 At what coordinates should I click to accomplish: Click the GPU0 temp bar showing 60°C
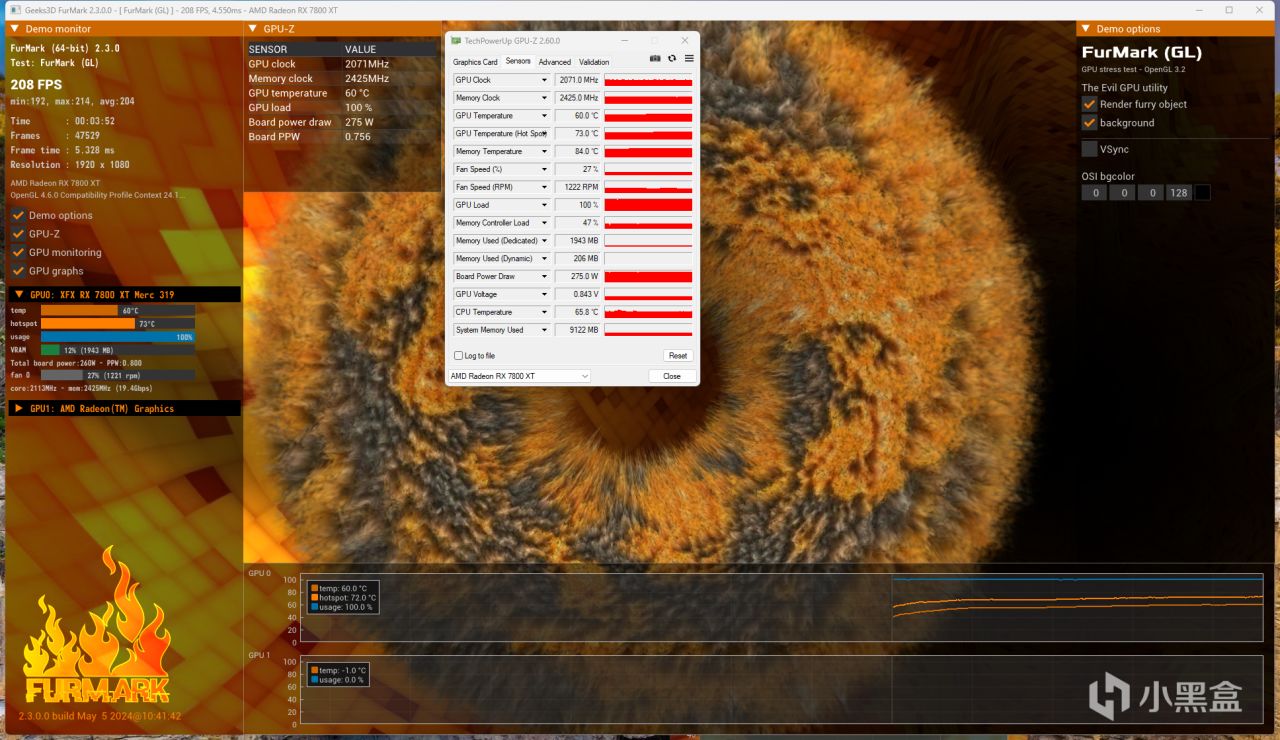point(118,311)
